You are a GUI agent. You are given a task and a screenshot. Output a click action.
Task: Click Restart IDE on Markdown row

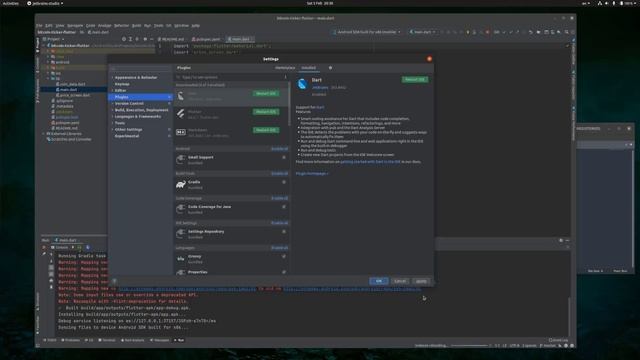[x=266, y=130]
